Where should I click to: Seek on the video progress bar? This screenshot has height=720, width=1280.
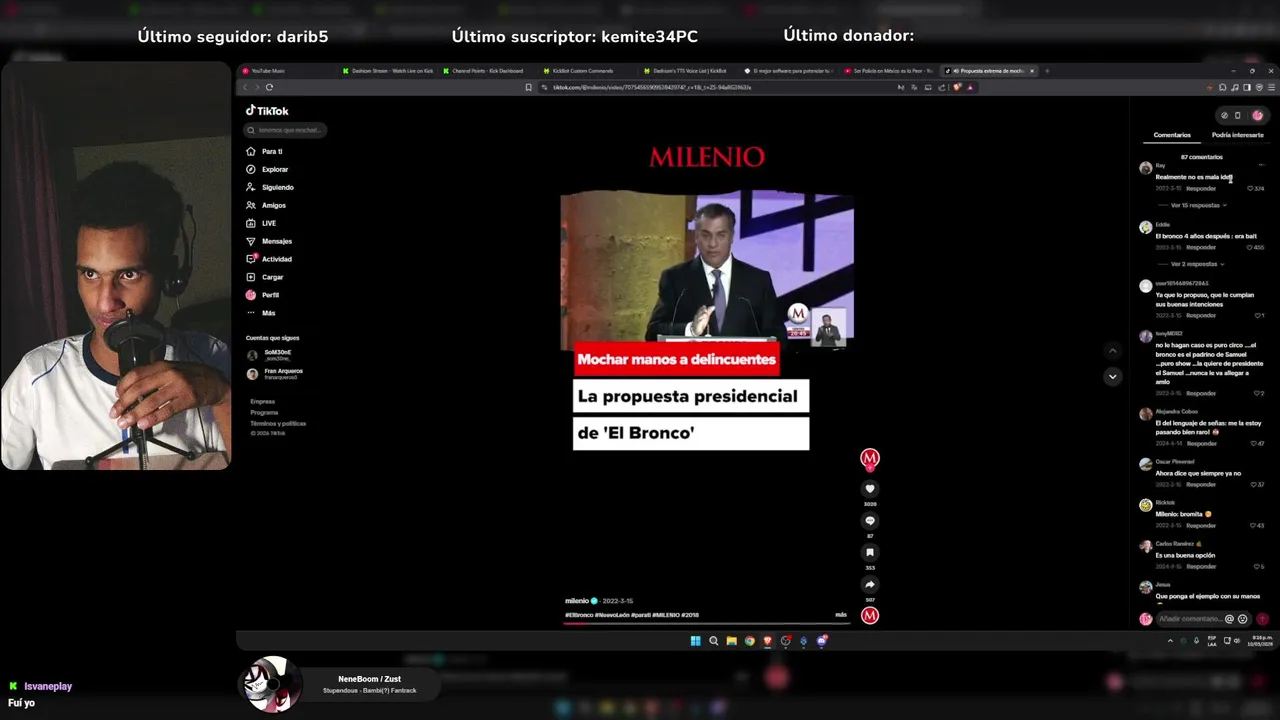(706, 623)
